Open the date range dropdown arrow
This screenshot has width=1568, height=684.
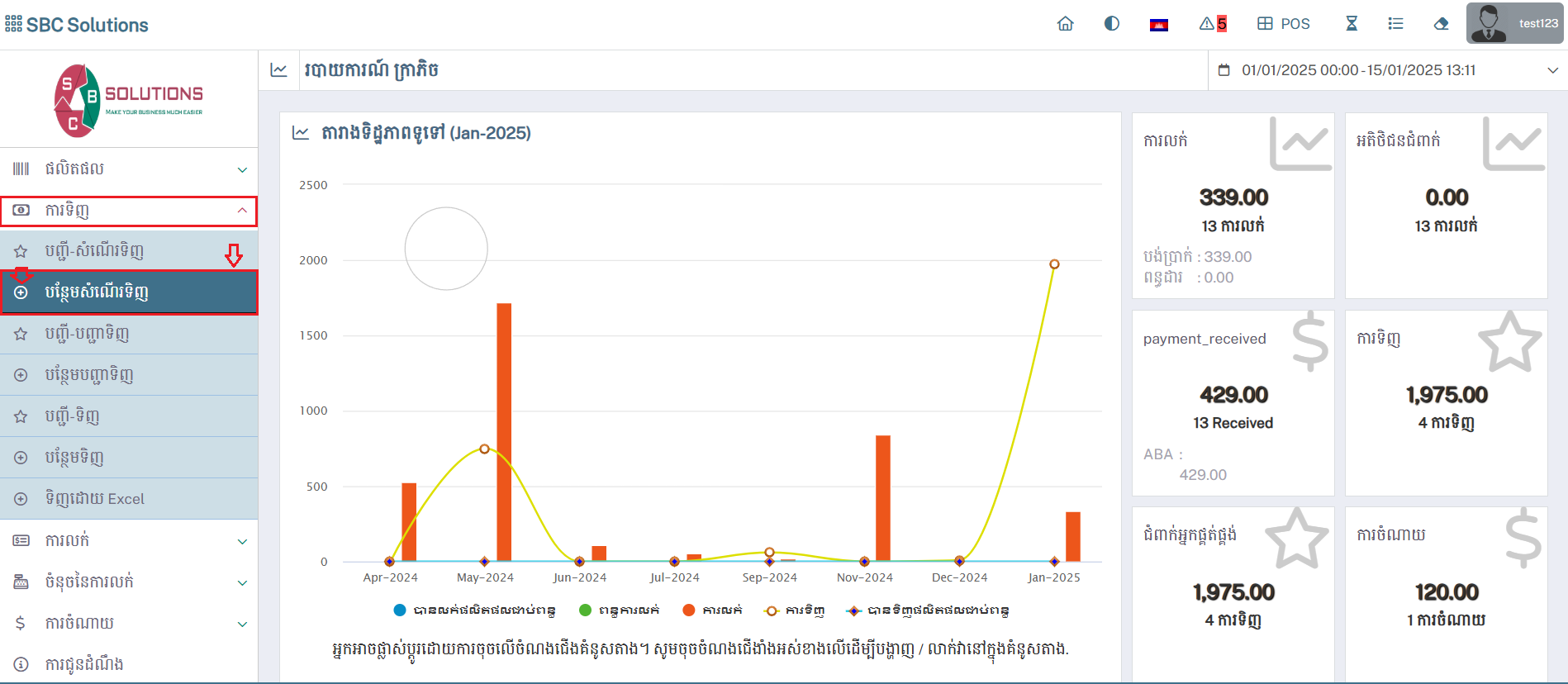[1552, 70]
